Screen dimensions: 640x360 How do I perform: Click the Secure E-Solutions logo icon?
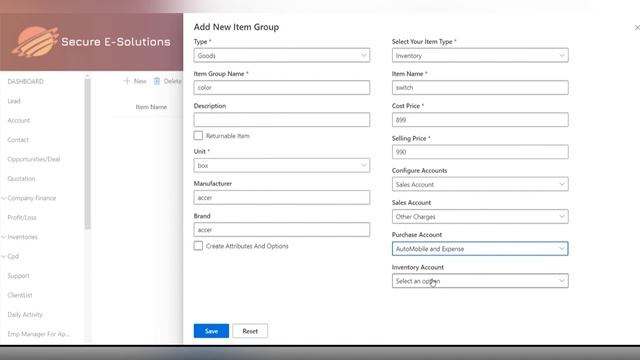[x=35, y=41]
